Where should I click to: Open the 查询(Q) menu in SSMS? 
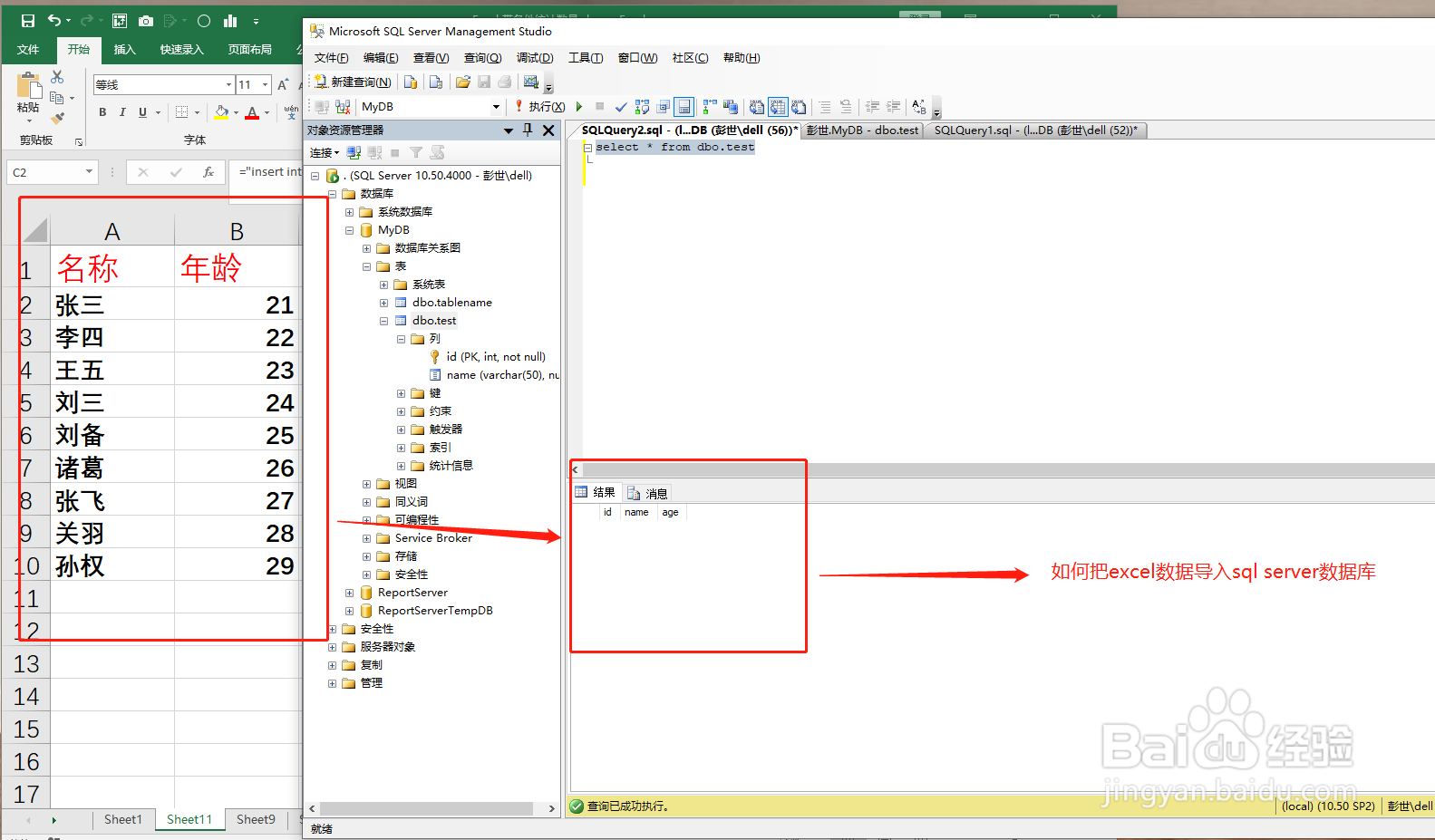pos(482,58)
